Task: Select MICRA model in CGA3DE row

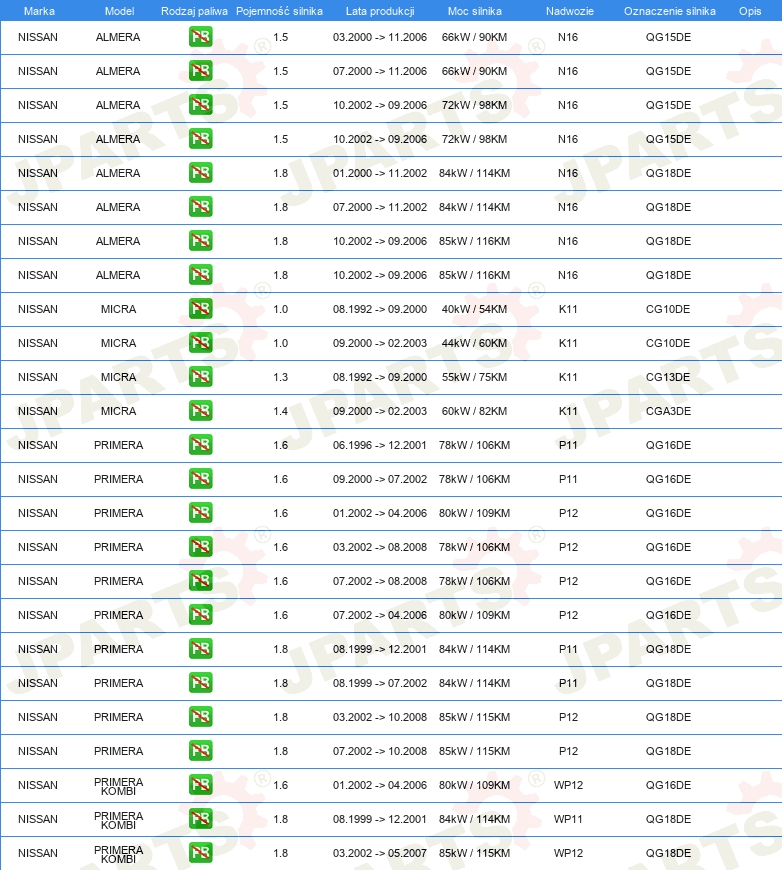Action: point(119,411)
